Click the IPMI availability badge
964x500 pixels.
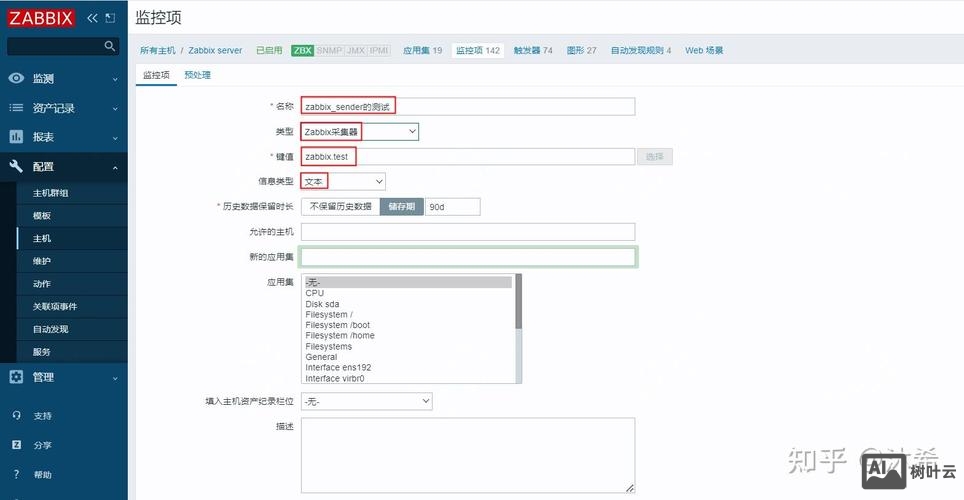[x=379, y=50]
